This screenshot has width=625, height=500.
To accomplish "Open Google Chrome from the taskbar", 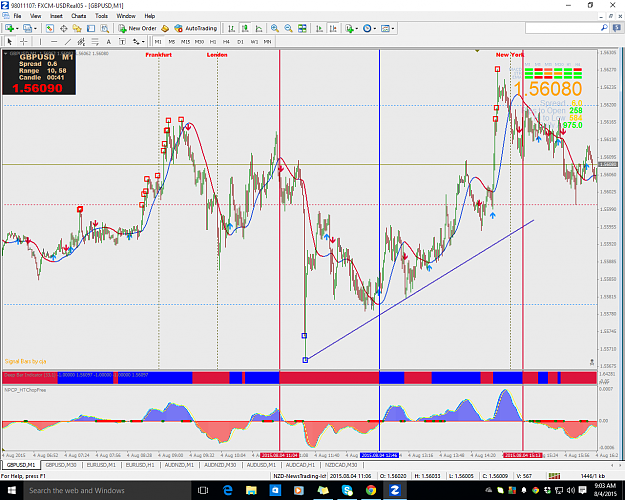I will [371, 490].
